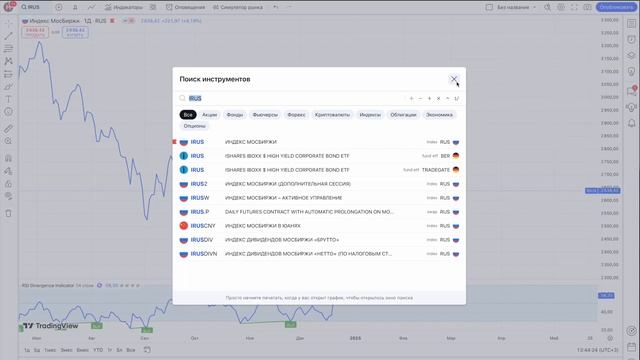This screenshot has height=360, width=640.
Task: Select the zoom-in tool in left toolbar
Action: click(8, 141)
